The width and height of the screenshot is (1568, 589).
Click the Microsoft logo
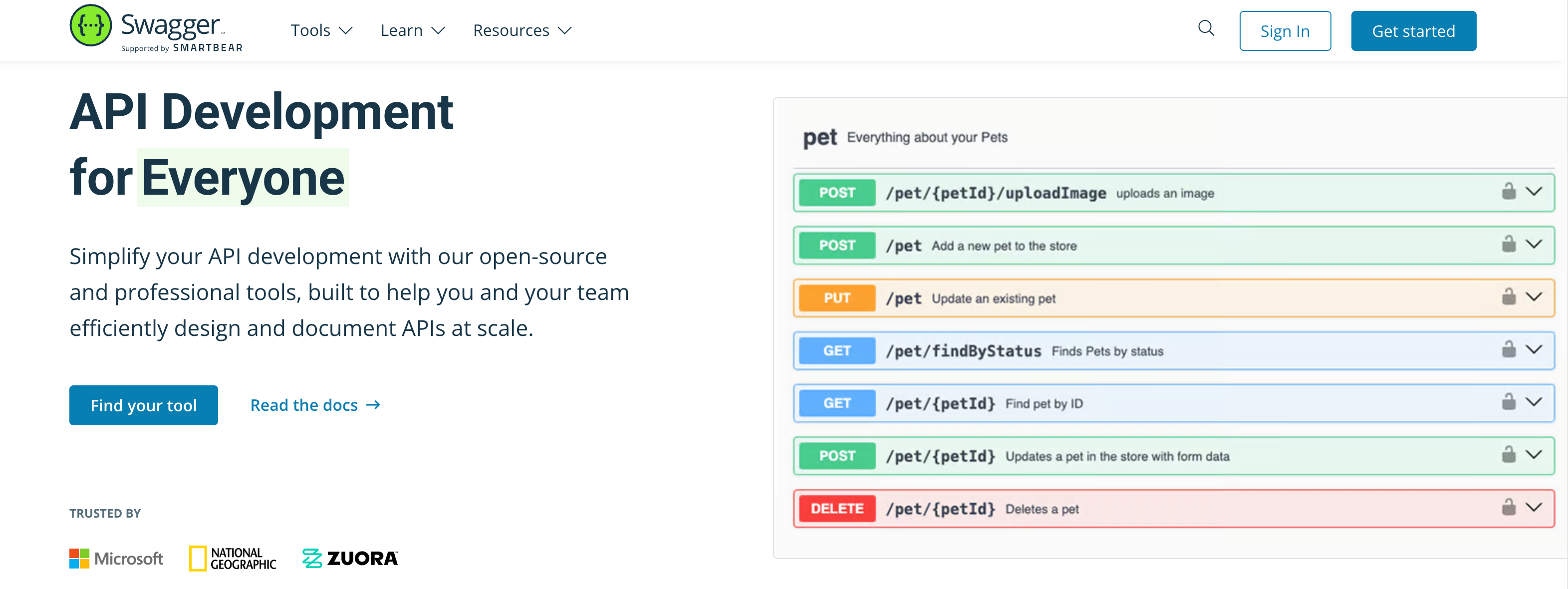116,558
